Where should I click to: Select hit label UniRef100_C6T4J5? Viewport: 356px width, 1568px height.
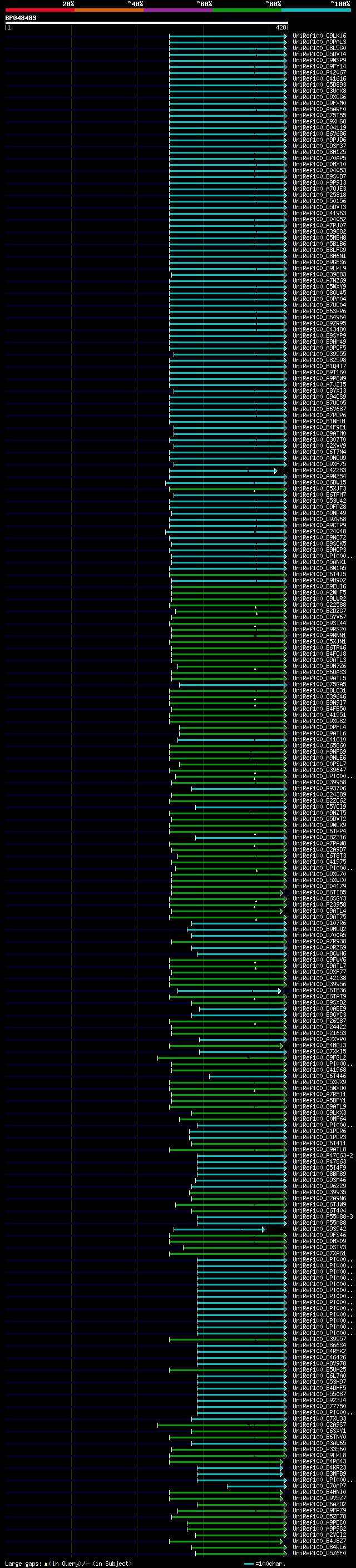tap(319, 574)
